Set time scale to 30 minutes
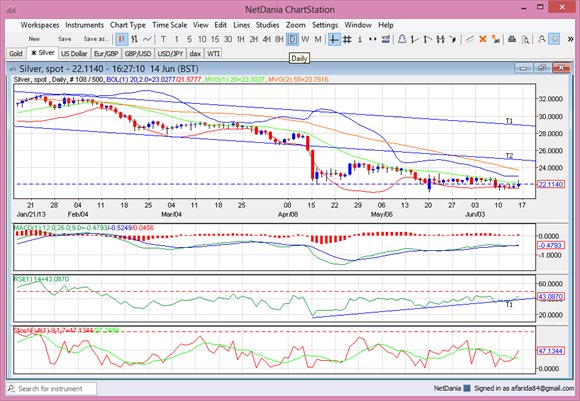Viewport: 580px width, 401px height. tap(228, 39)
